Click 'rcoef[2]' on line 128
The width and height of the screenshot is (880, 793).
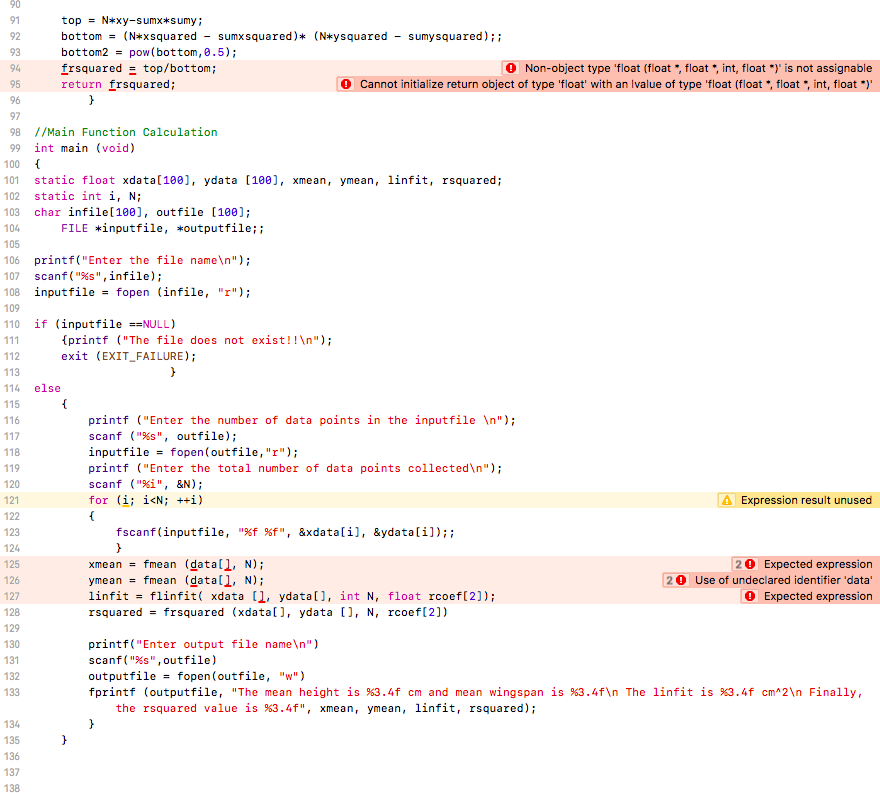click(x=414, y=612)
